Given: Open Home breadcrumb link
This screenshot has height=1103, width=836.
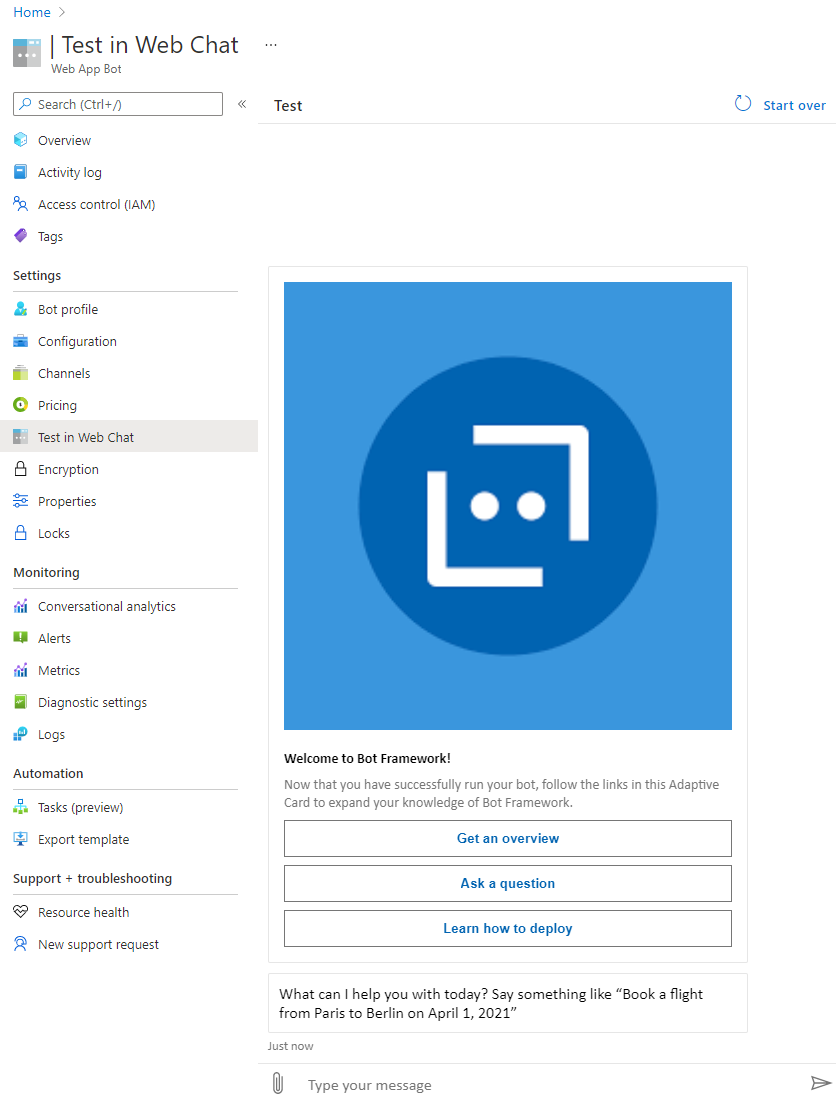Looking at the screenshot, I should tap(32, 12).
